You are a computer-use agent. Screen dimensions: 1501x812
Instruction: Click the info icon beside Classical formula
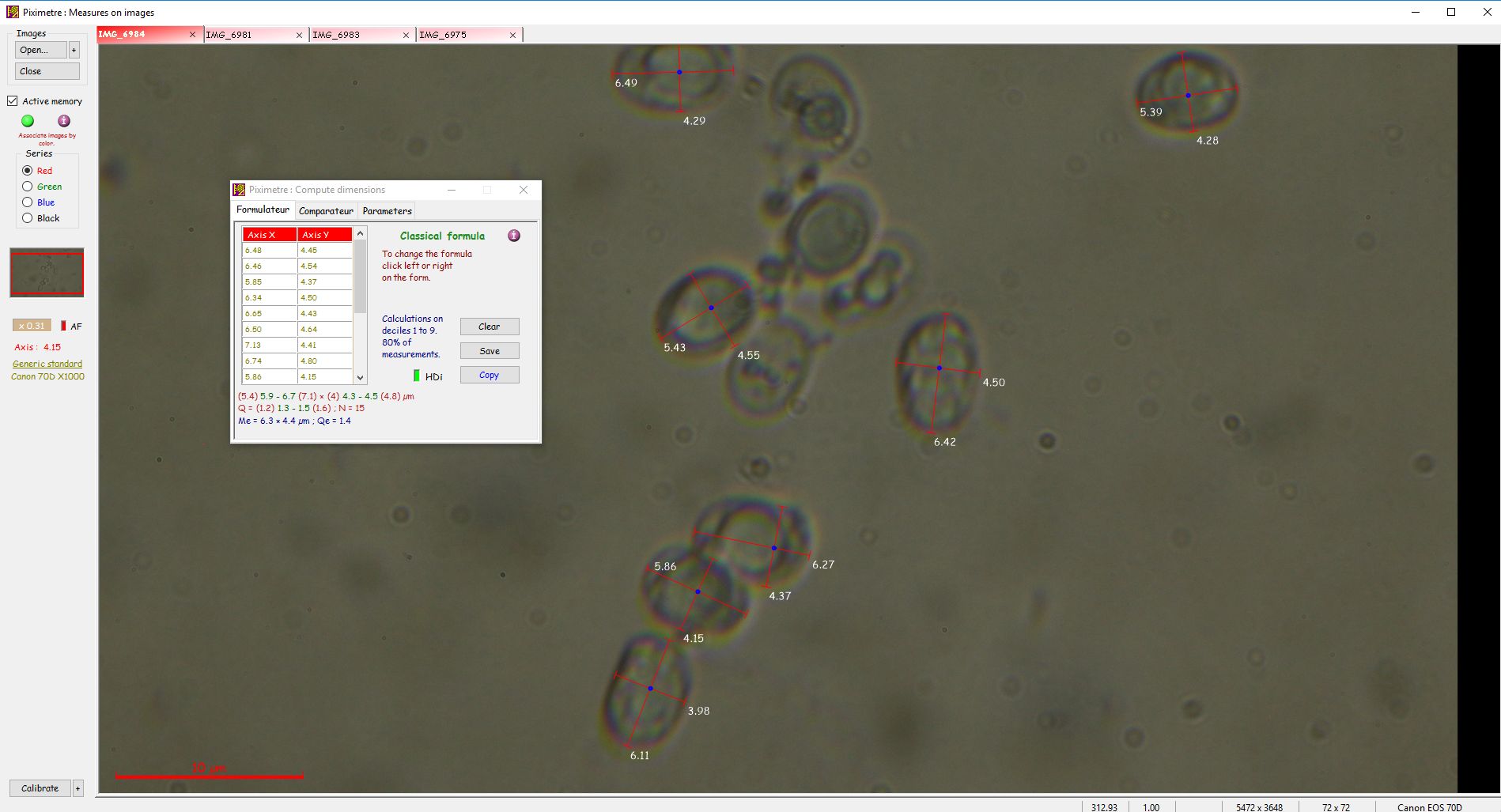point(514,236)
